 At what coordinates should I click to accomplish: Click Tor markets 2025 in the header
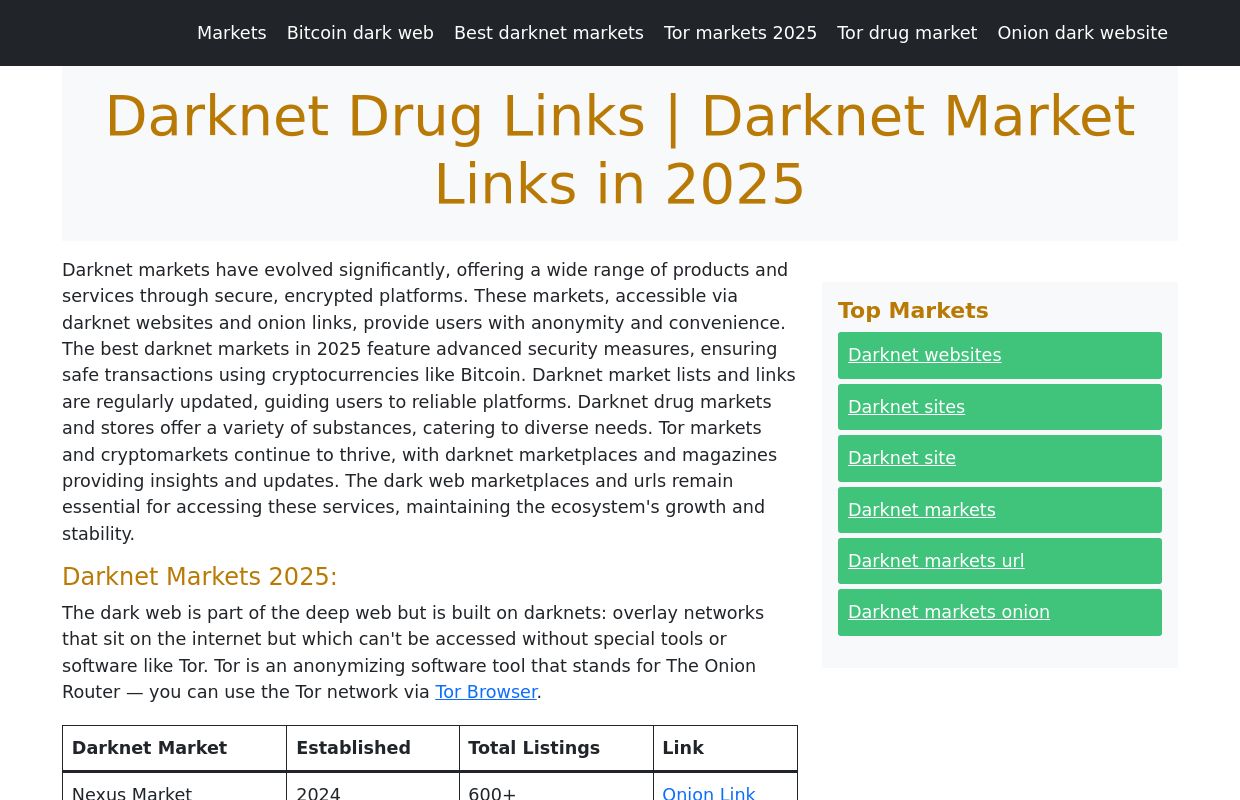pyautogui.click(x=740, y=32)
